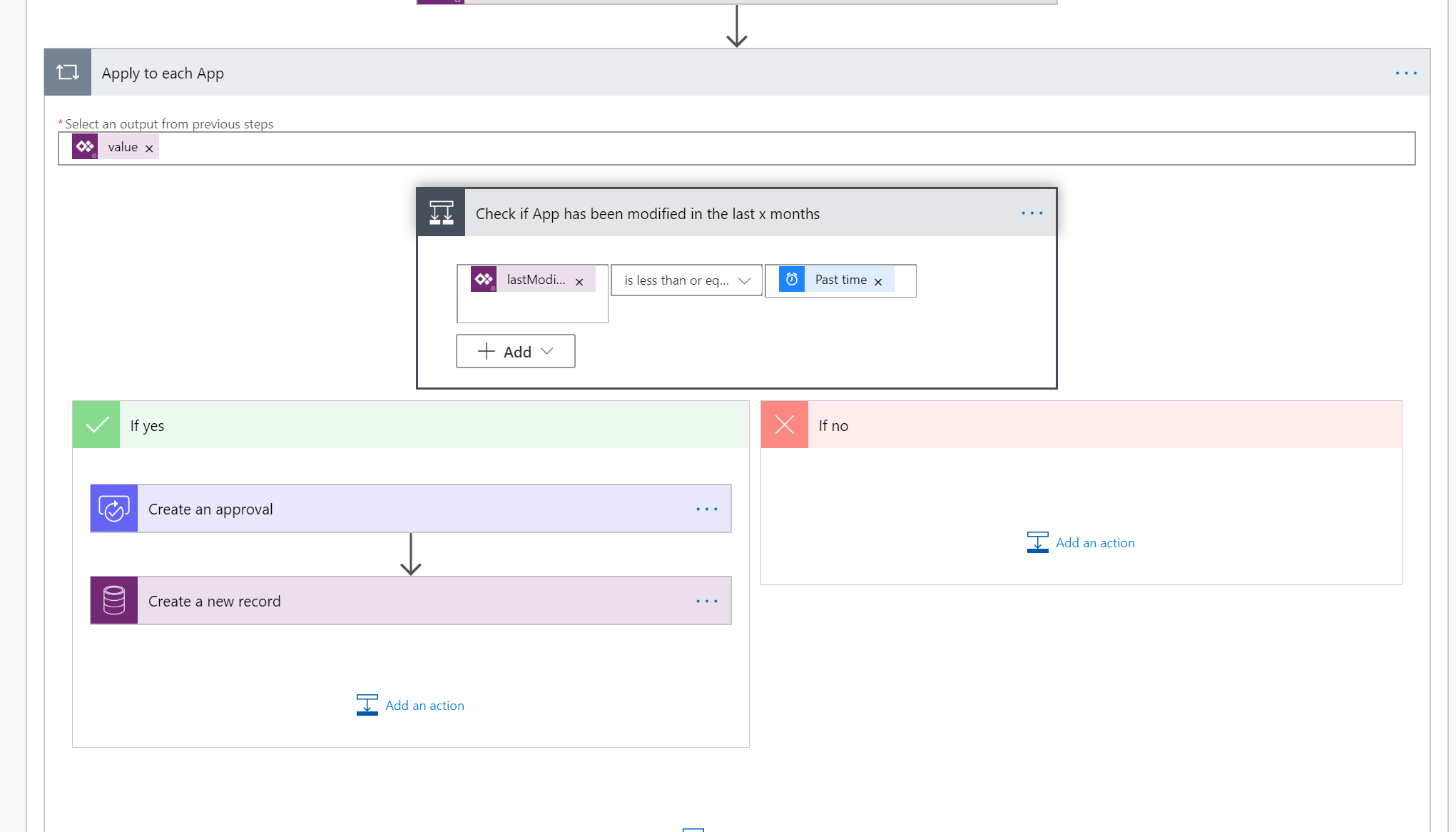The image size is (1456, 832).
Task: Remove the Past time token
Action: (880, 280)
